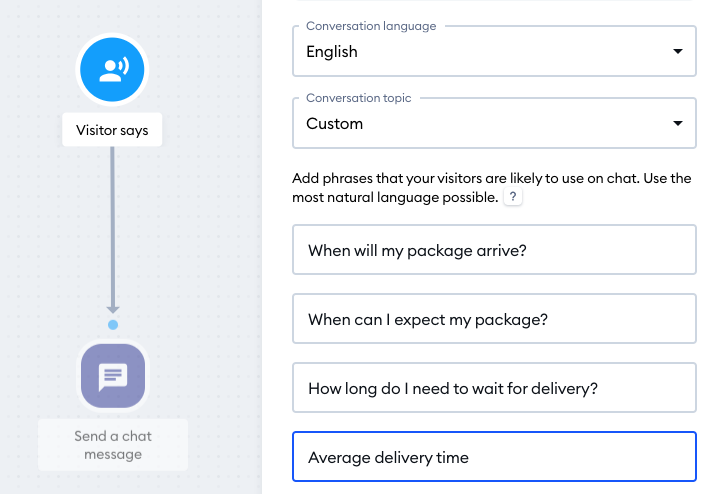Click the Visitor says label
The height and width of the screenshot is (494, 723).
pyautogui.click(x=112, y=130)
